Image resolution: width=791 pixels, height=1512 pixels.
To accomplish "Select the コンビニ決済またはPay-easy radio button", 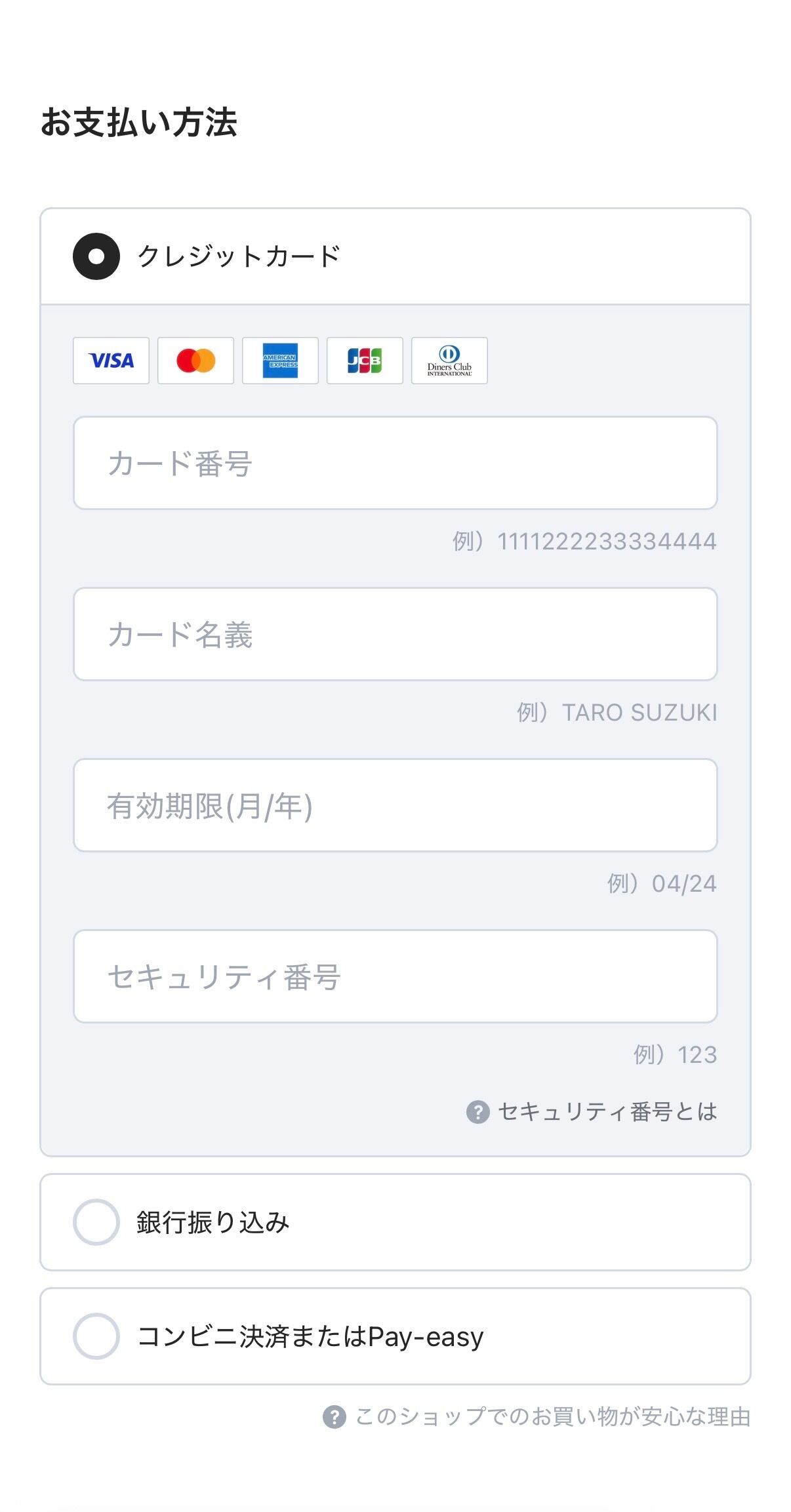I will (x=96, y=1336).
